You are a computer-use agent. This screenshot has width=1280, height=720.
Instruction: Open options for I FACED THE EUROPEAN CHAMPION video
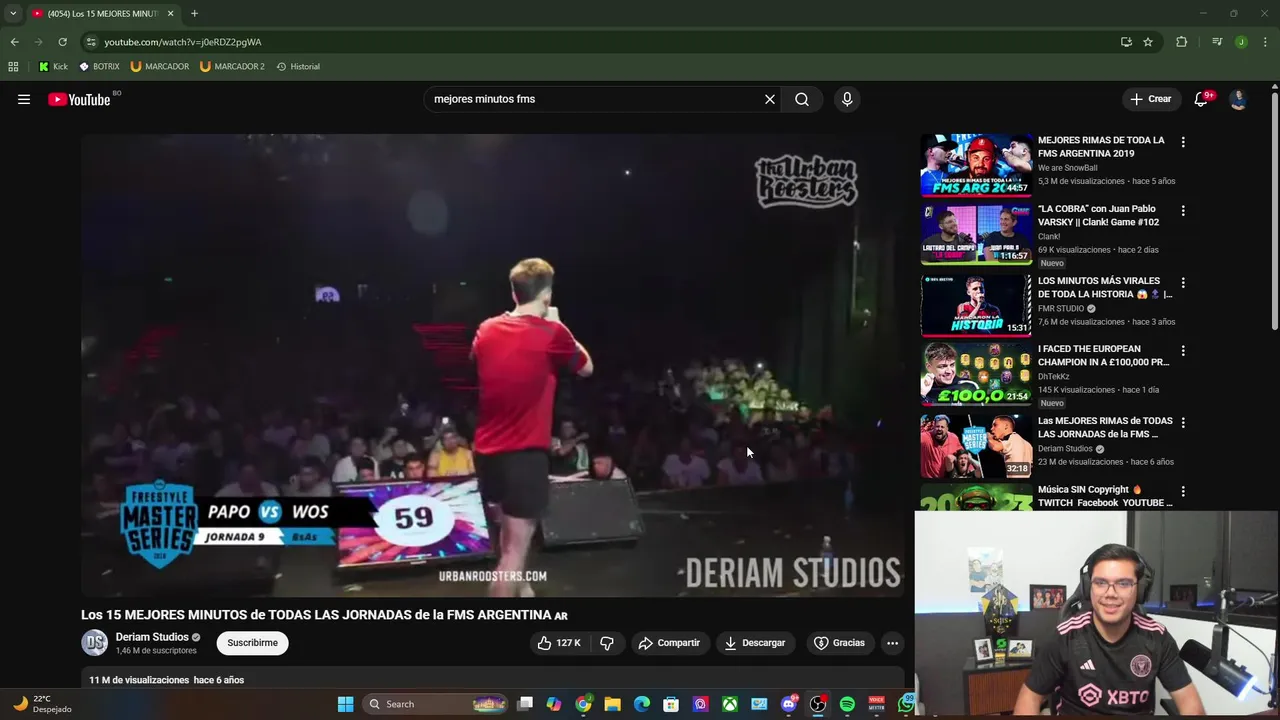click(1183, 351)
